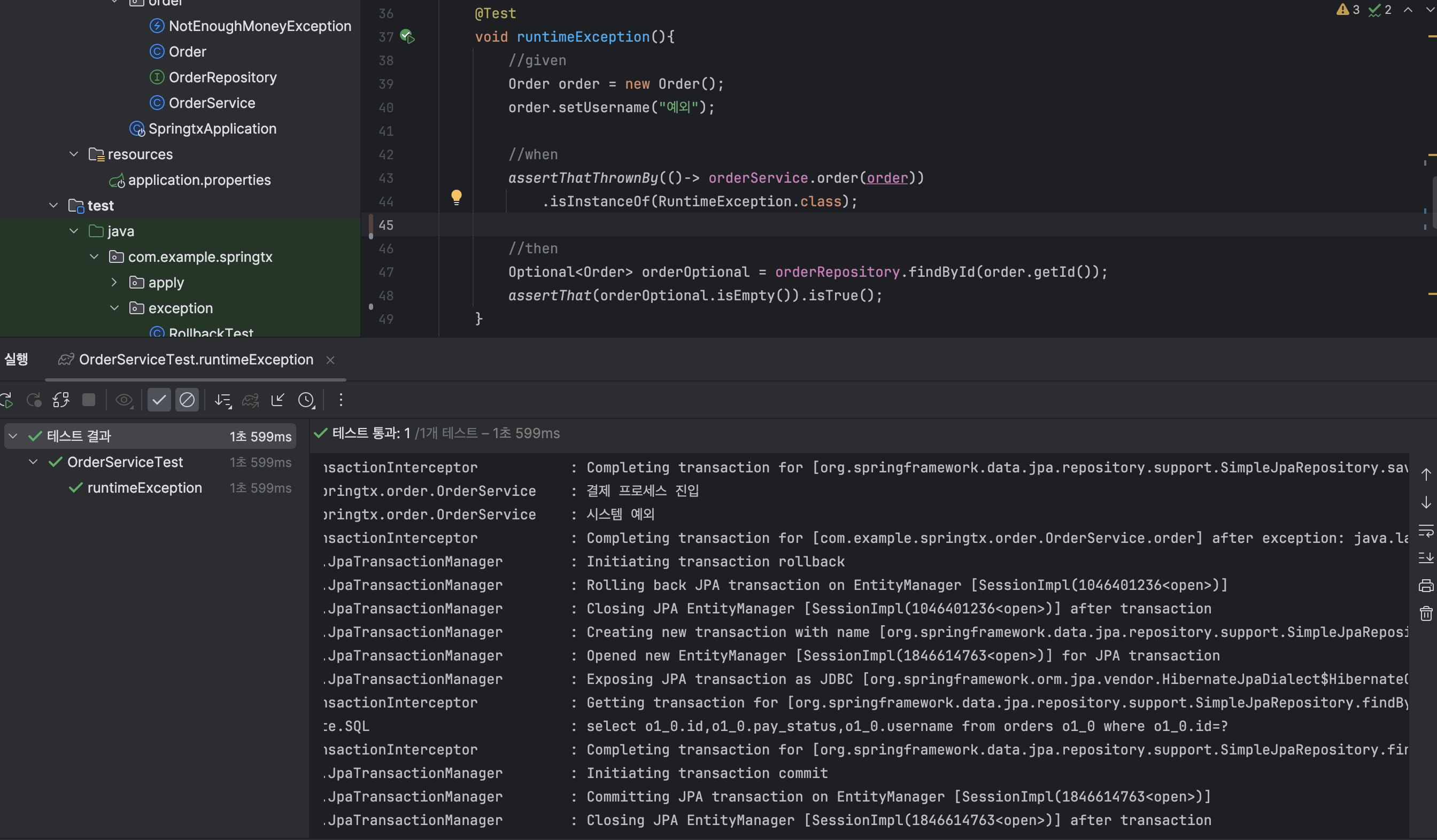Collapse the OrderServiceTest results node

[33, 462]
